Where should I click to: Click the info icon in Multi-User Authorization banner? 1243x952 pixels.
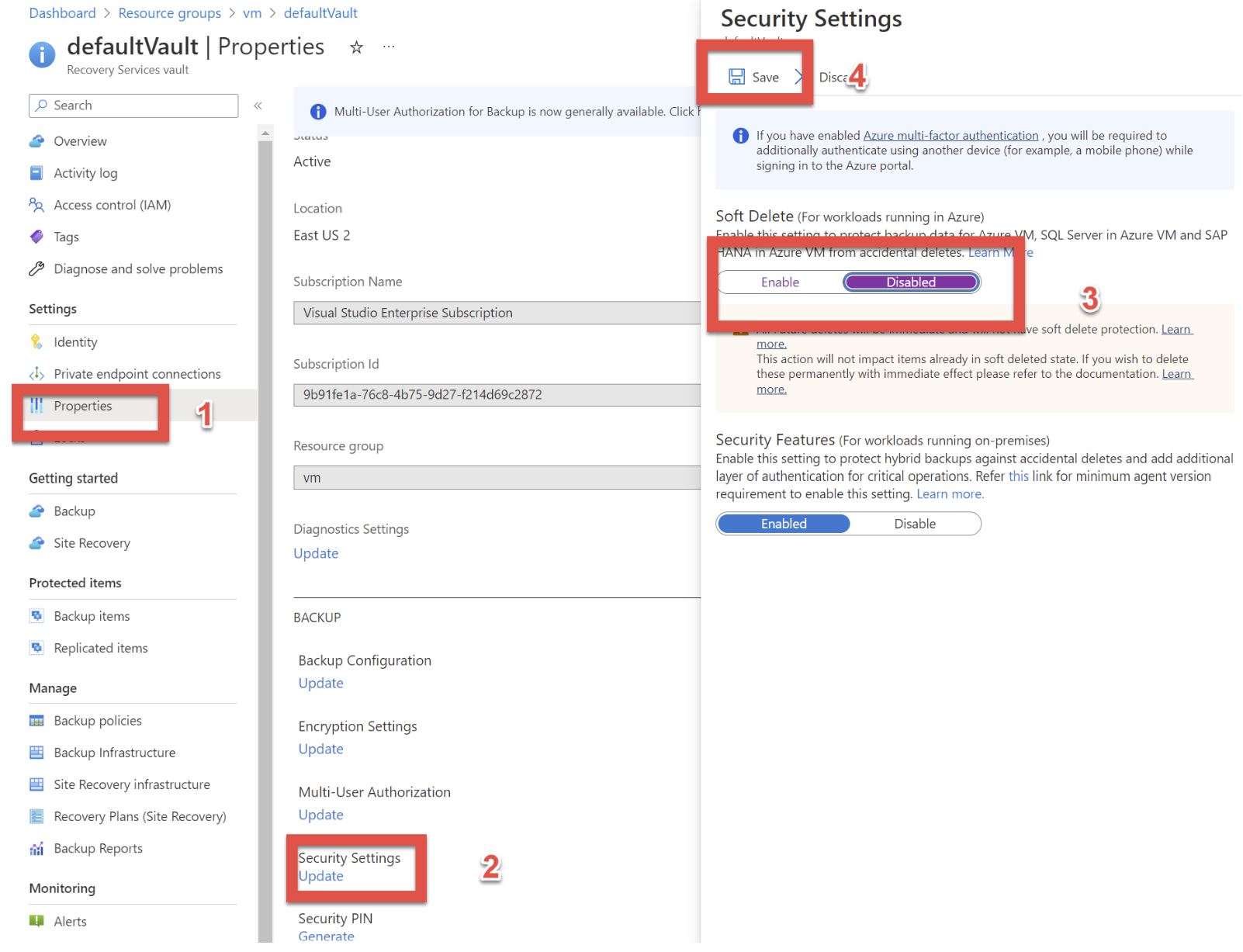(x=318, y=112)
